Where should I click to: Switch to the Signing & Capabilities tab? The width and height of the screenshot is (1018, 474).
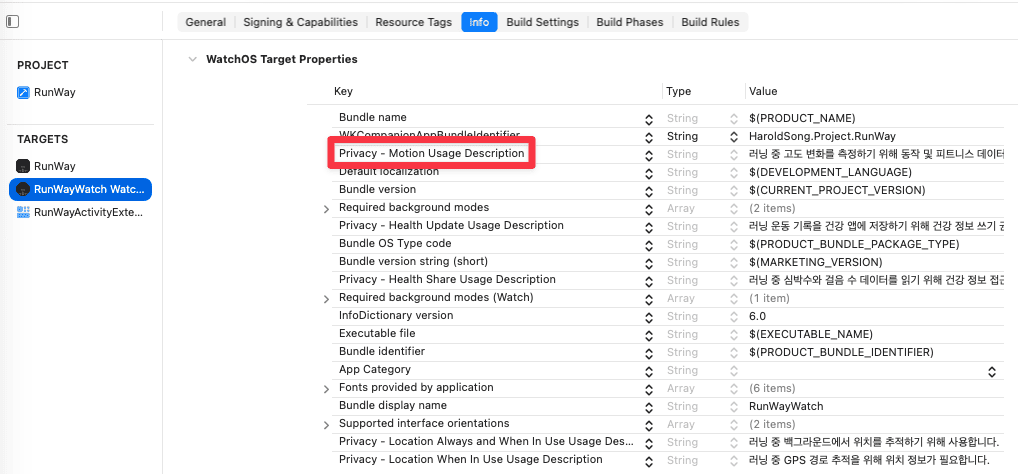coord(301,22)
